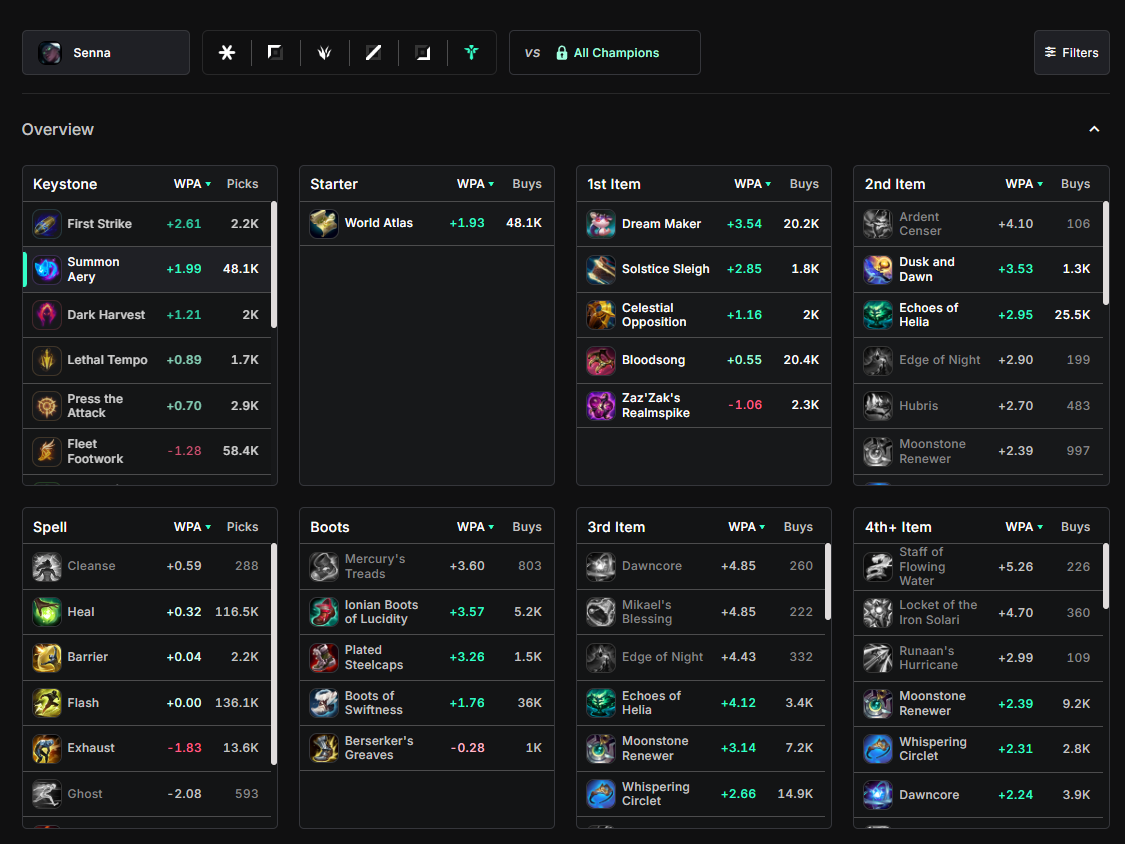Image resolution: width=1125 pixels, height=844 pixels.
Task: Choose the mid lane role icon
Action: point(373,52)
